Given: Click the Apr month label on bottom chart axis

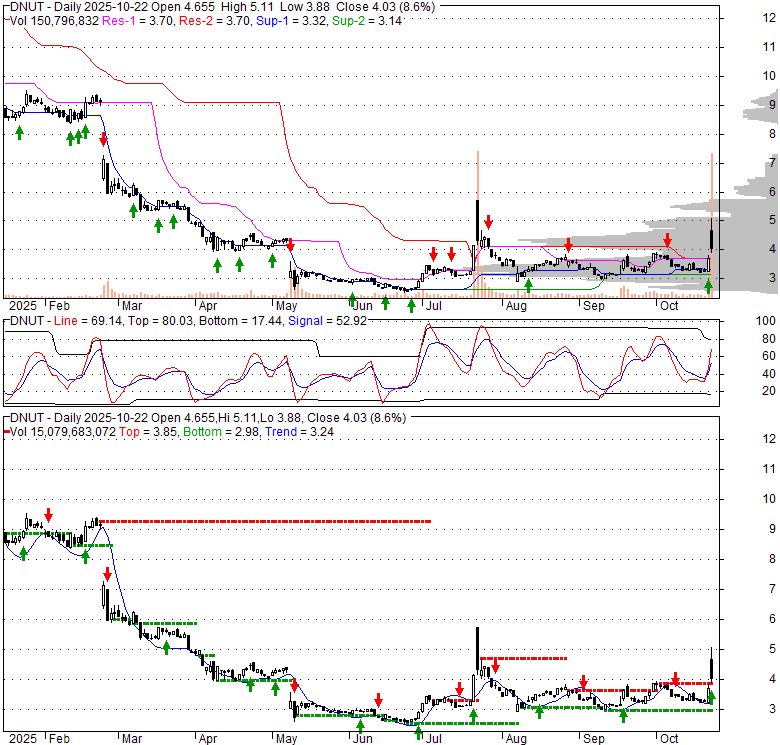Looking at the screenshot, I should click(207, 739).
